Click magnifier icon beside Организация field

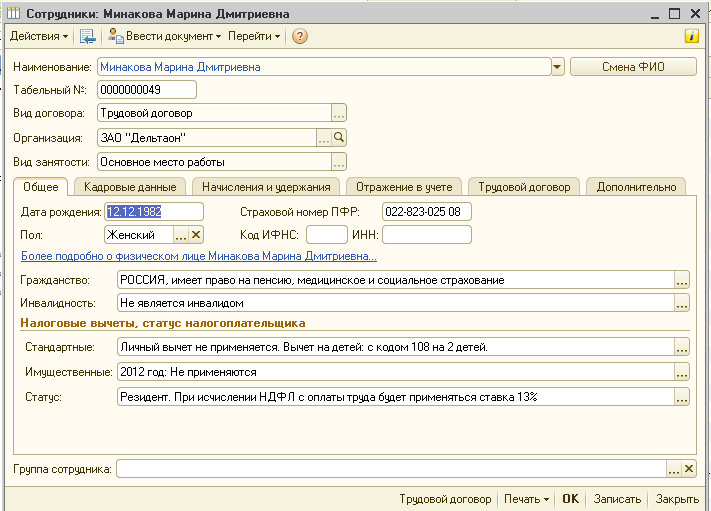point(339,138)
